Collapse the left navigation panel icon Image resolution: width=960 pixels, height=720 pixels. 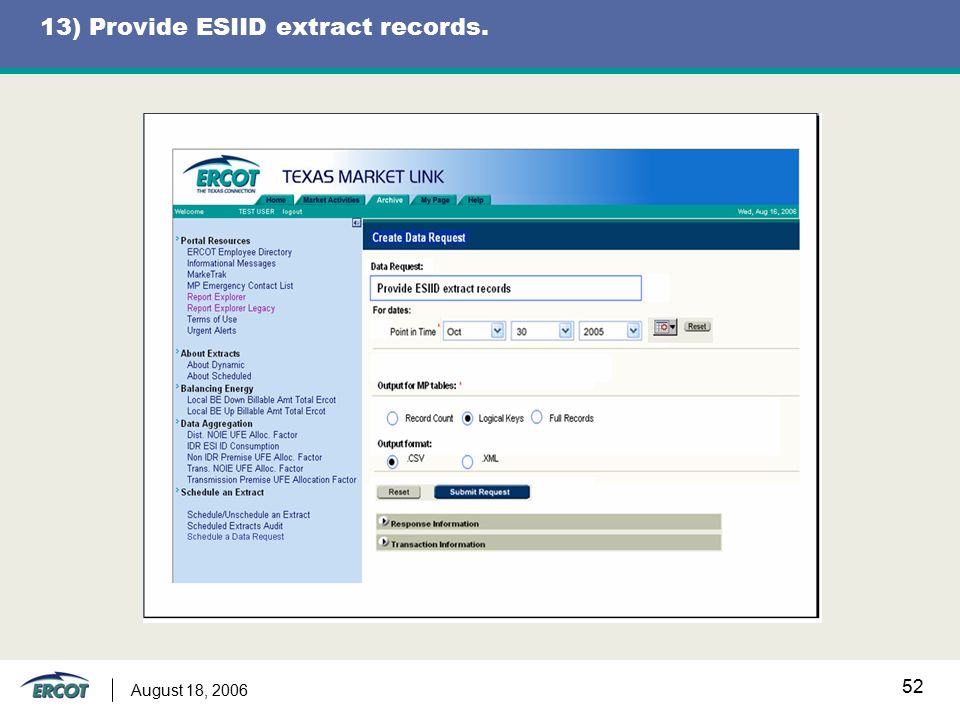pos(356,223)
